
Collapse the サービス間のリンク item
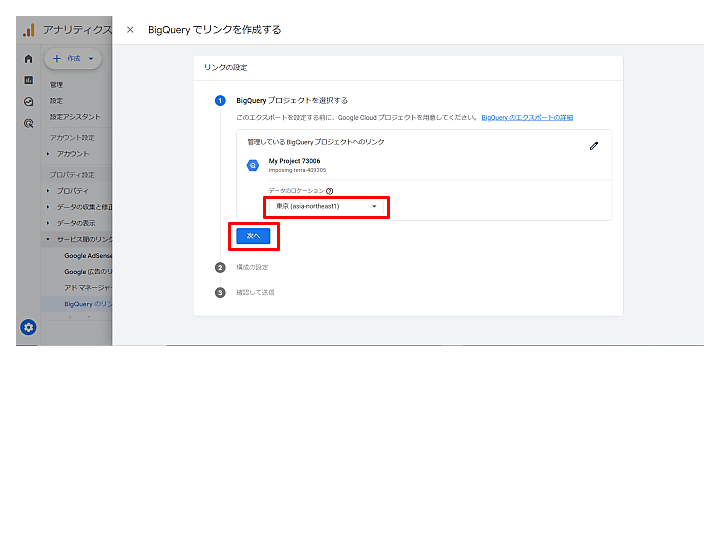pyautogui.click(x=79, y=239)
